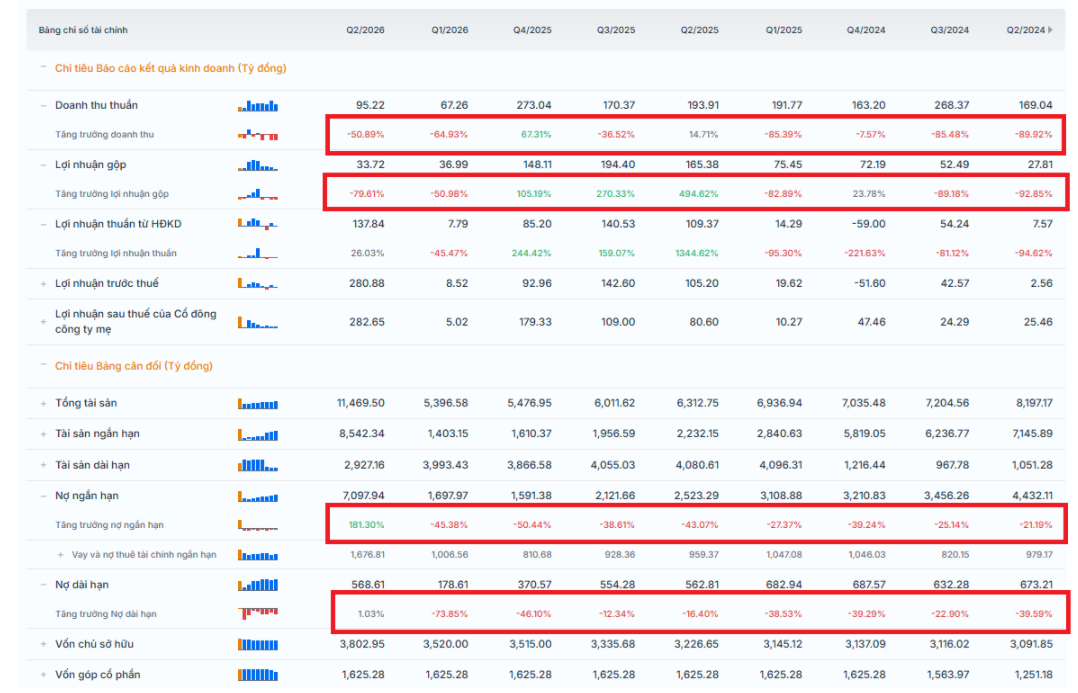The width and height of the screenshot is (1078, 693).
Task: Open the Tăng trưởng Nợ dài hạn chart
Action: 258,613
